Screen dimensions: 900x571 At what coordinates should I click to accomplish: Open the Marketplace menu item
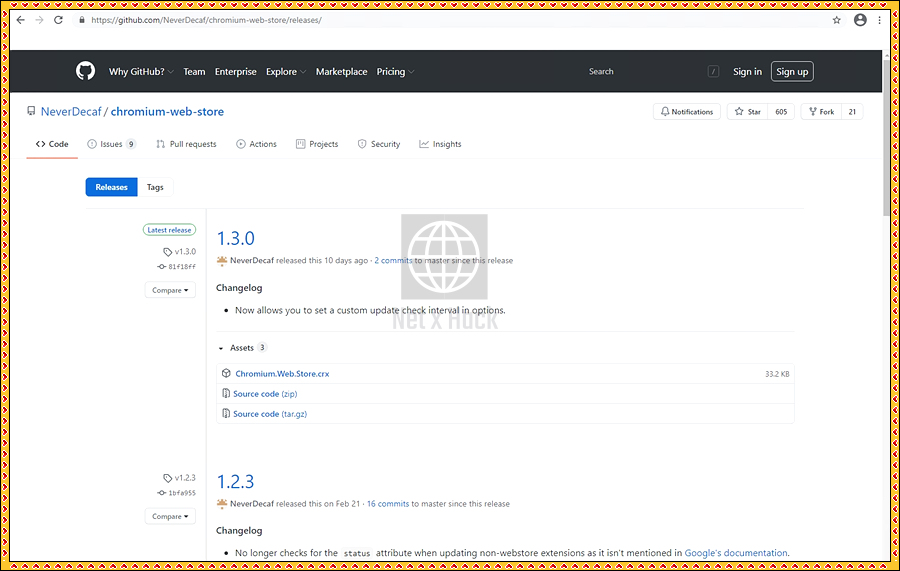click(x=342, y=72)
